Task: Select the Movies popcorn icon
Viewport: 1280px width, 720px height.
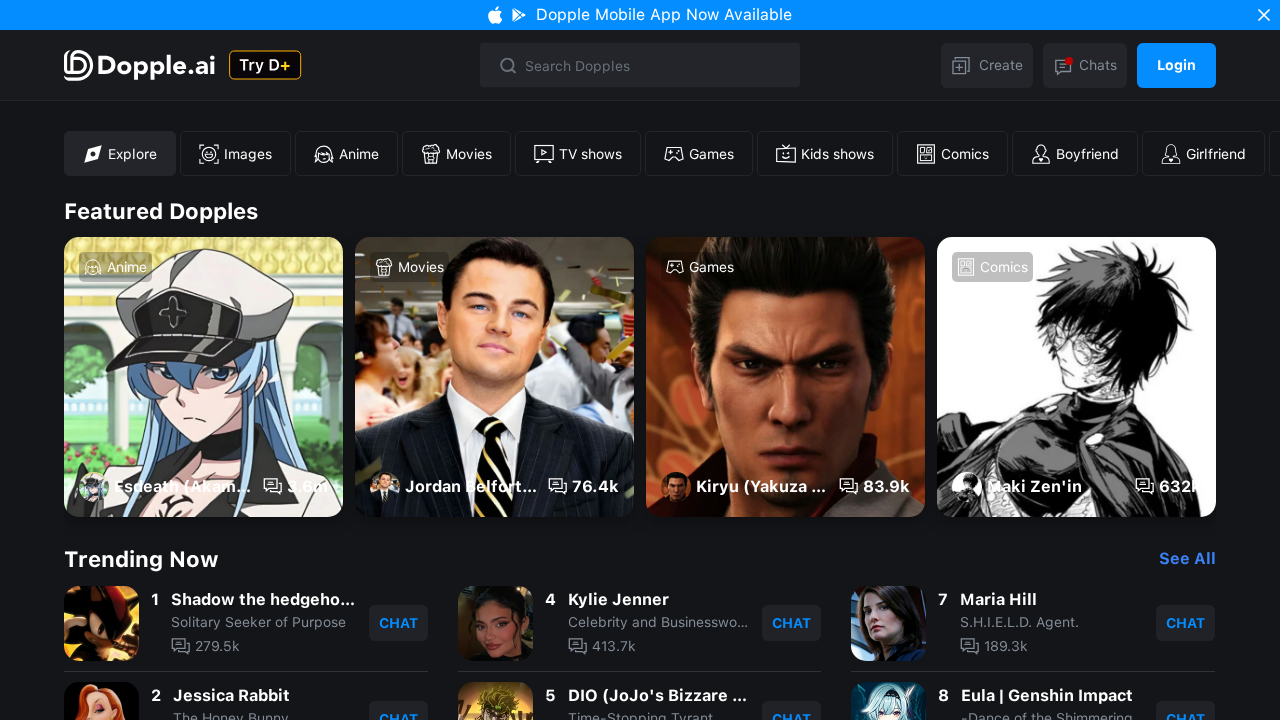Action: [x=430, y=154]
